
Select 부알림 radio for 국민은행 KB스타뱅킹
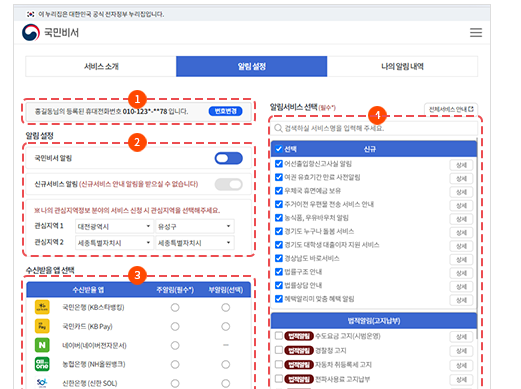click(226, 307)
